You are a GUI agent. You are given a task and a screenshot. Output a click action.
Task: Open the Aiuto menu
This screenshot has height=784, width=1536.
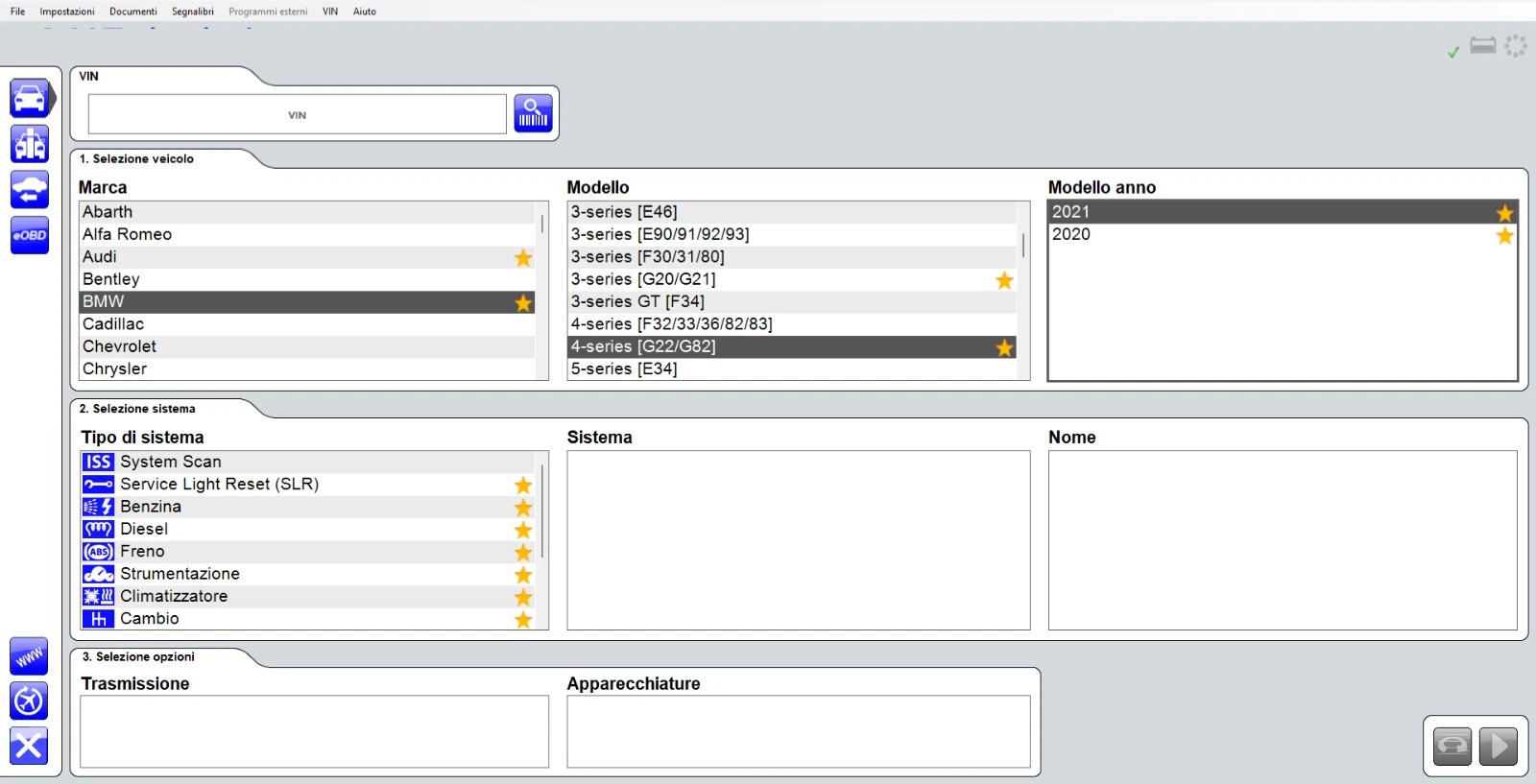(364, 12)
